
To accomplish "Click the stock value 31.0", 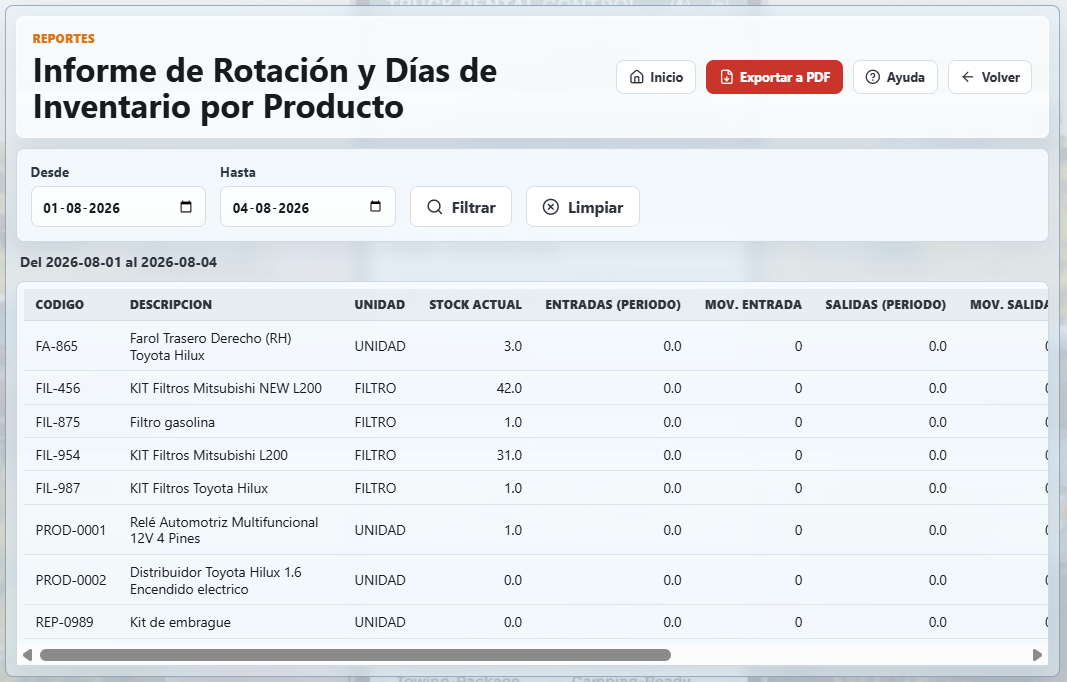I will 509,455.
